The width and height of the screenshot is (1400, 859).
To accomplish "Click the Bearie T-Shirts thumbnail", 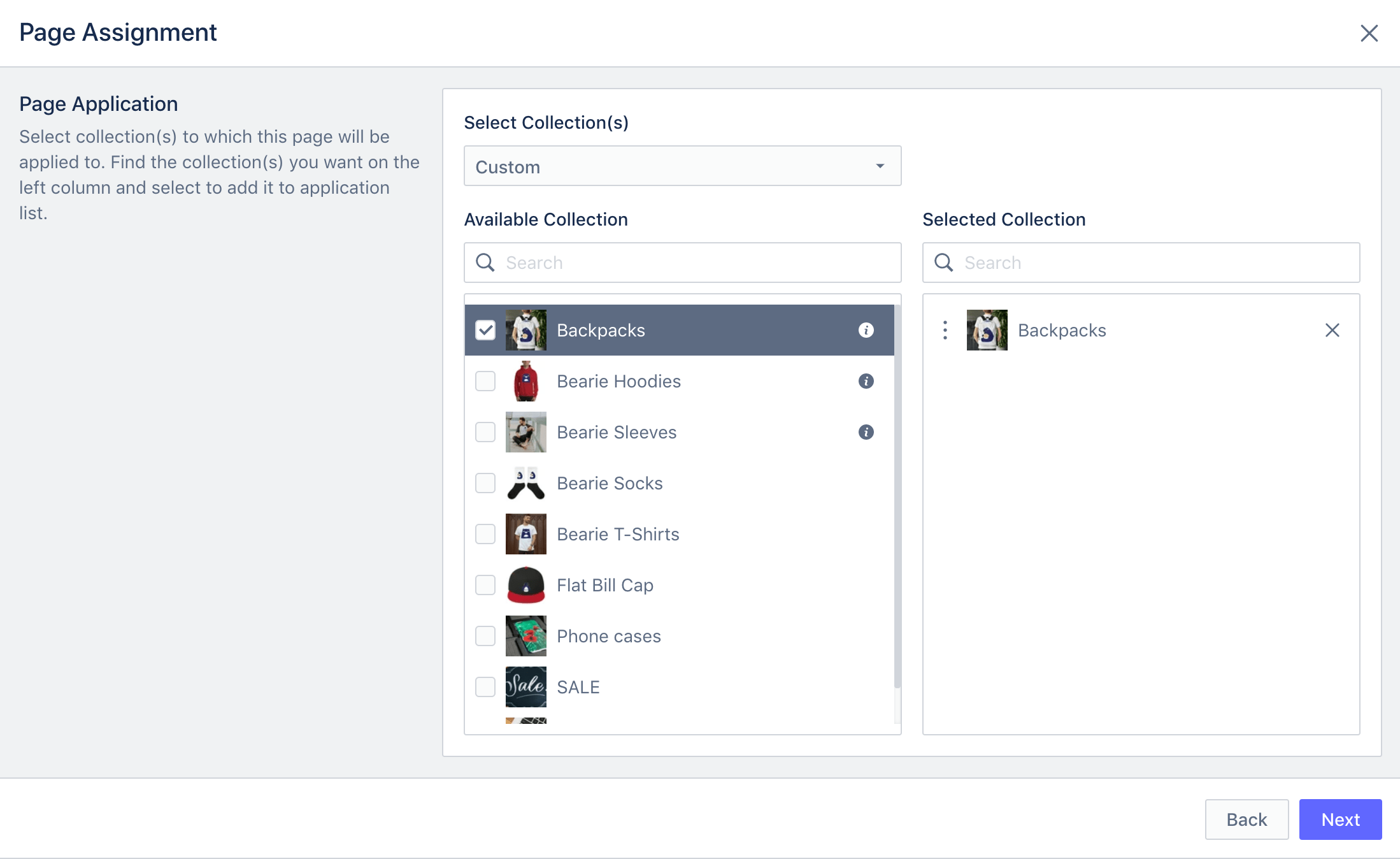I will click(x=526, y=534).
